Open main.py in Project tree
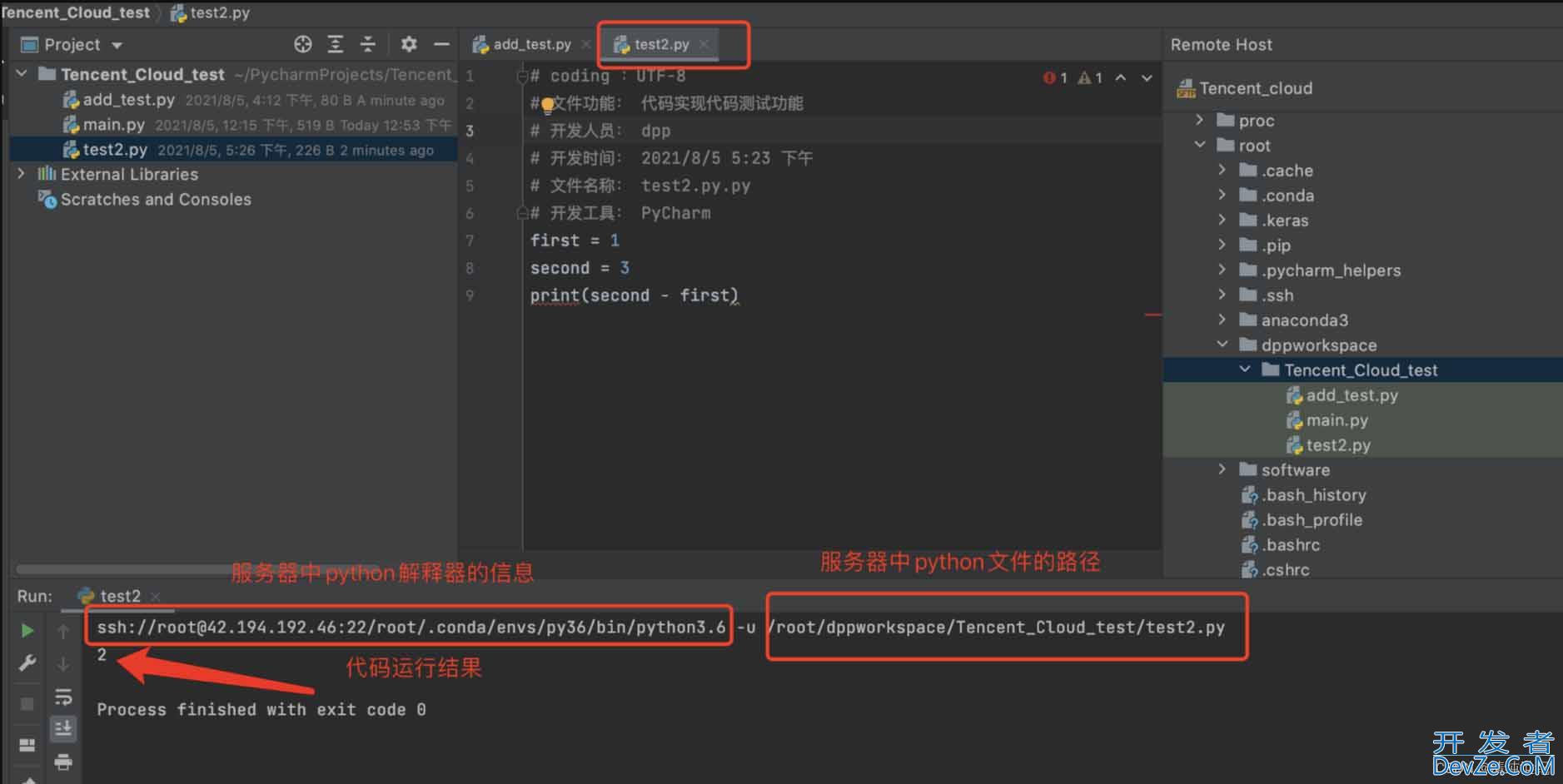 click(x=113, y=125)
